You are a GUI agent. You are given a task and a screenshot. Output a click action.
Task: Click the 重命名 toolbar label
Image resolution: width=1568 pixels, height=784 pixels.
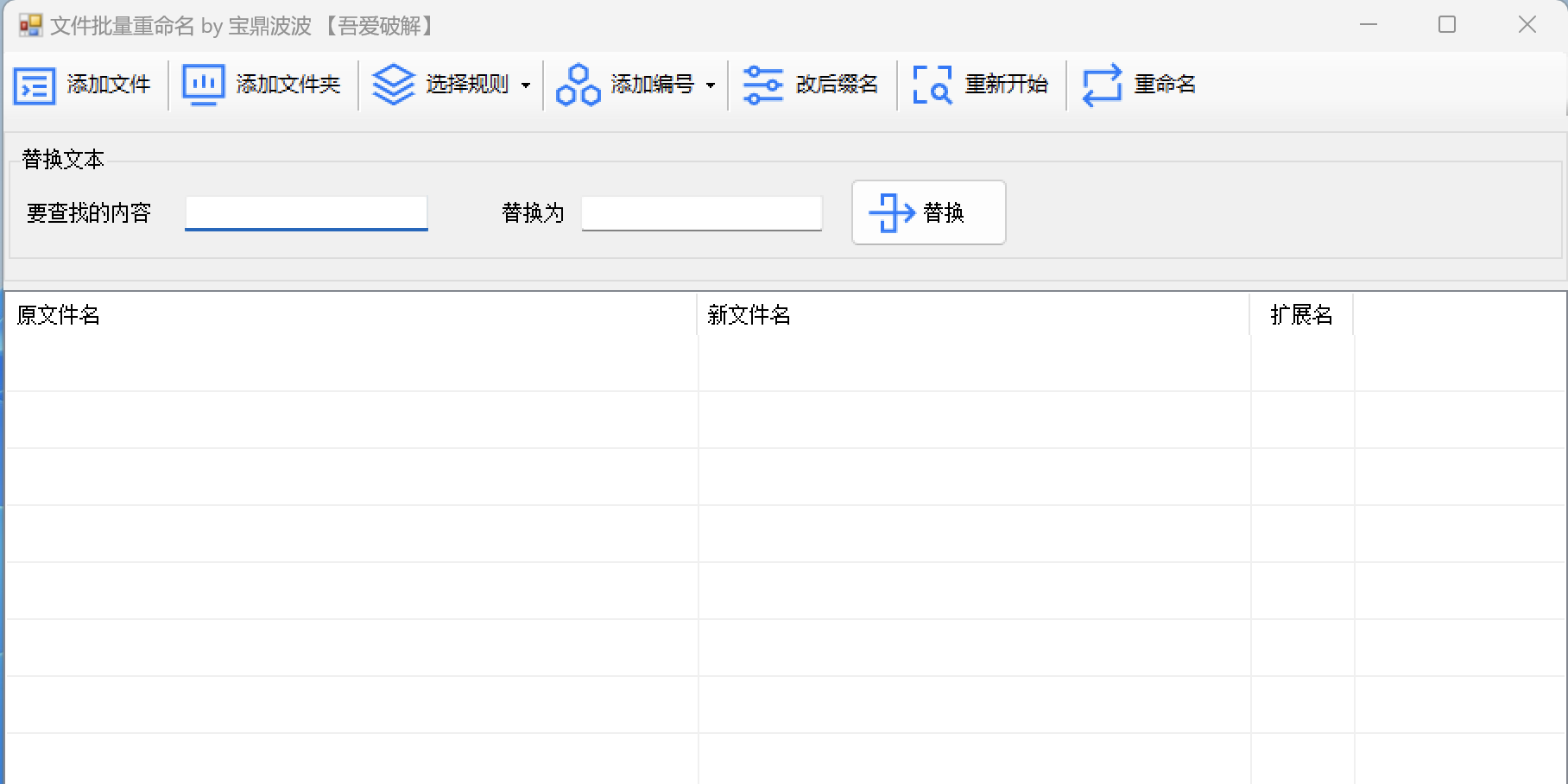pos(1165,85)
